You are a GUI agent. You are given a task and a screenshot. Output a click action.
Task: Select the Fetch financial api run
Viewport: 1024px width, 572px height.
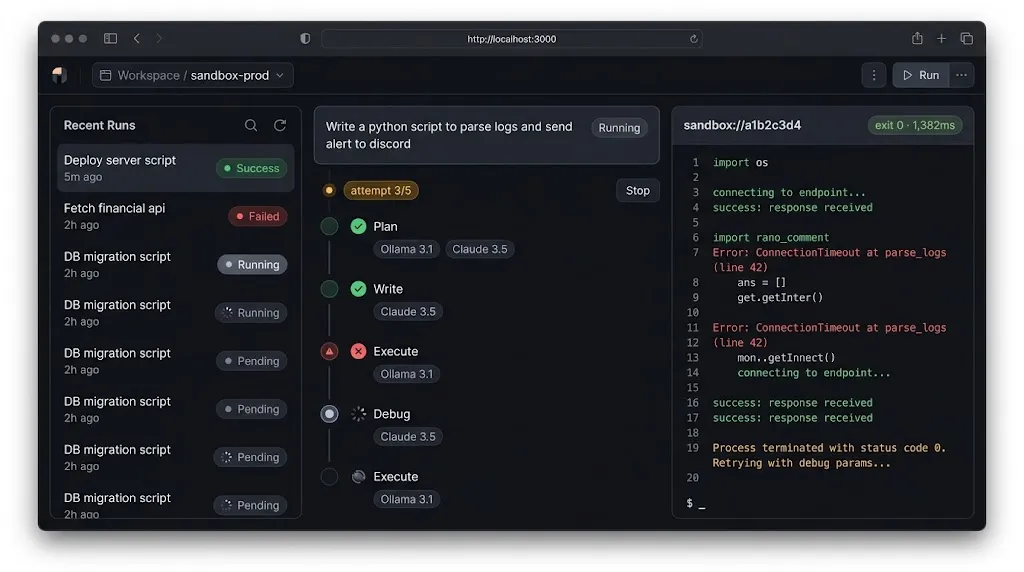[x=175, y=216]
